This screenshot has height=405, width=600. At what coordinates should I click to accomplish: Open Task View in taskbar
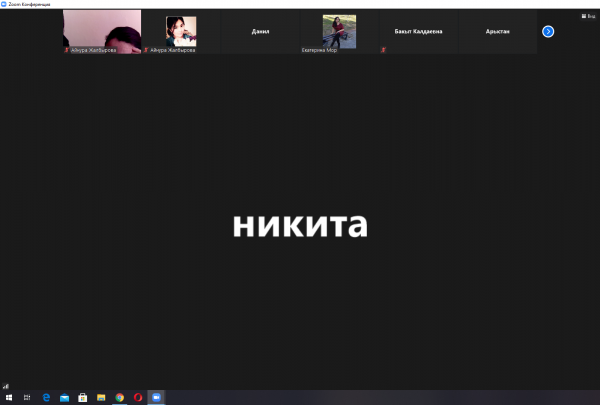[27, 397]
